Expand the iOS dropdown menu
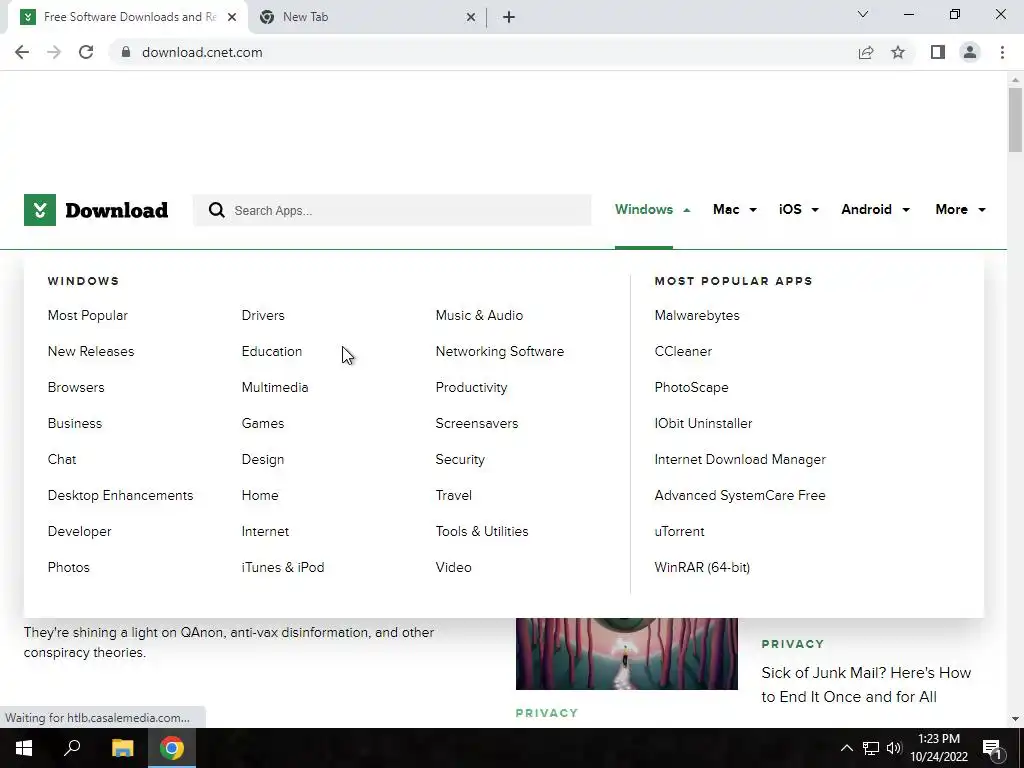The width and height of the screenshot is (1024, 768). click(x=799, y=210)
